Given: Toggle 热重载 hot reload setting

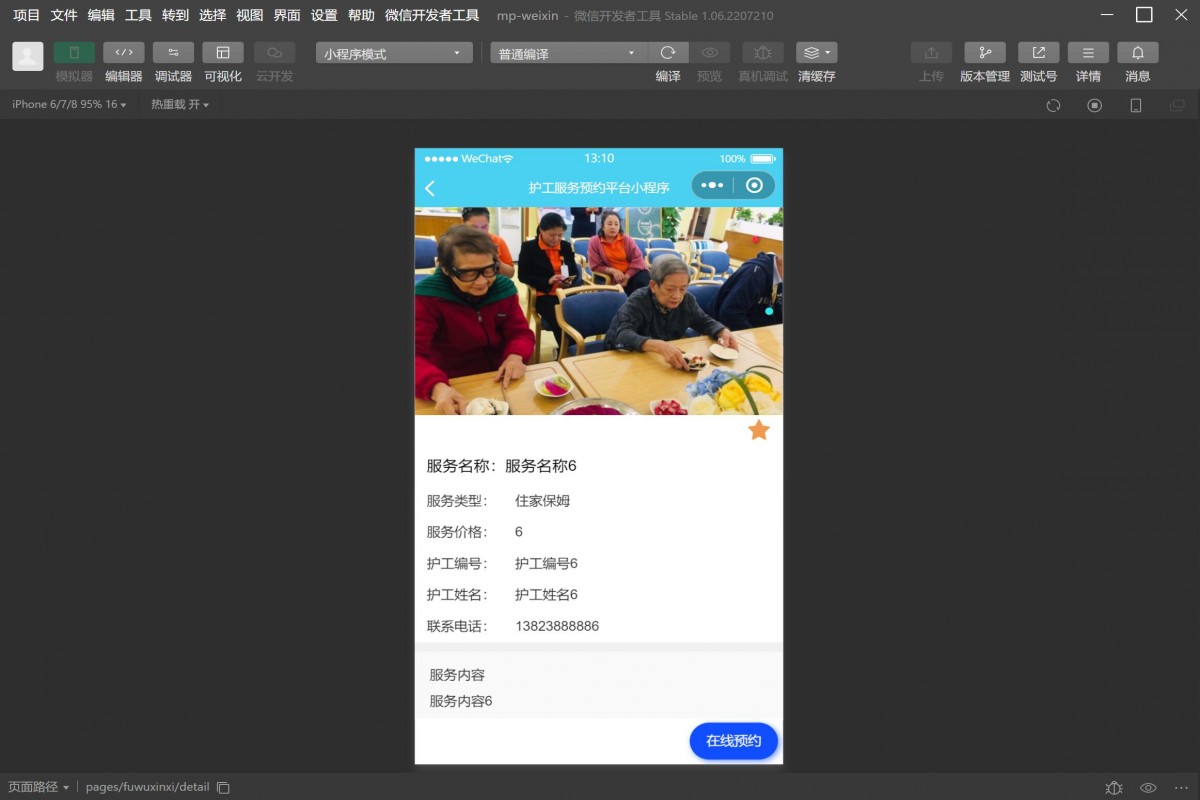Looking at the screenshot, I should coord(178,104).
